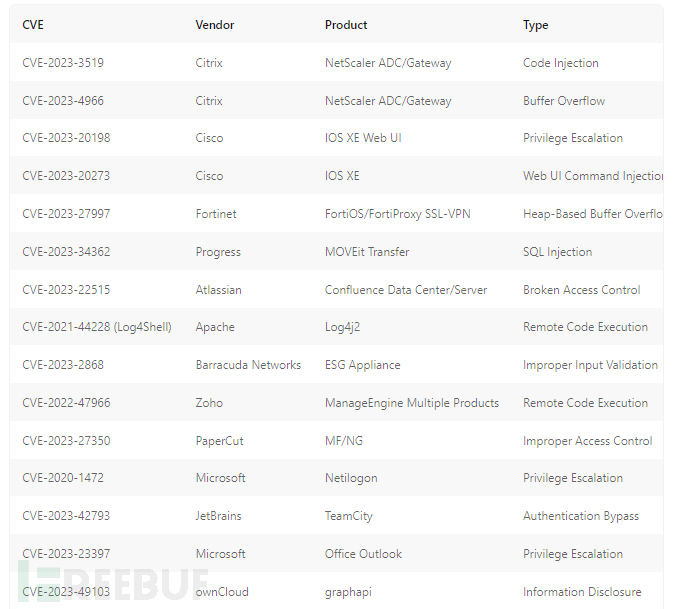Click the JetBrains vendor name

(218, 516)
